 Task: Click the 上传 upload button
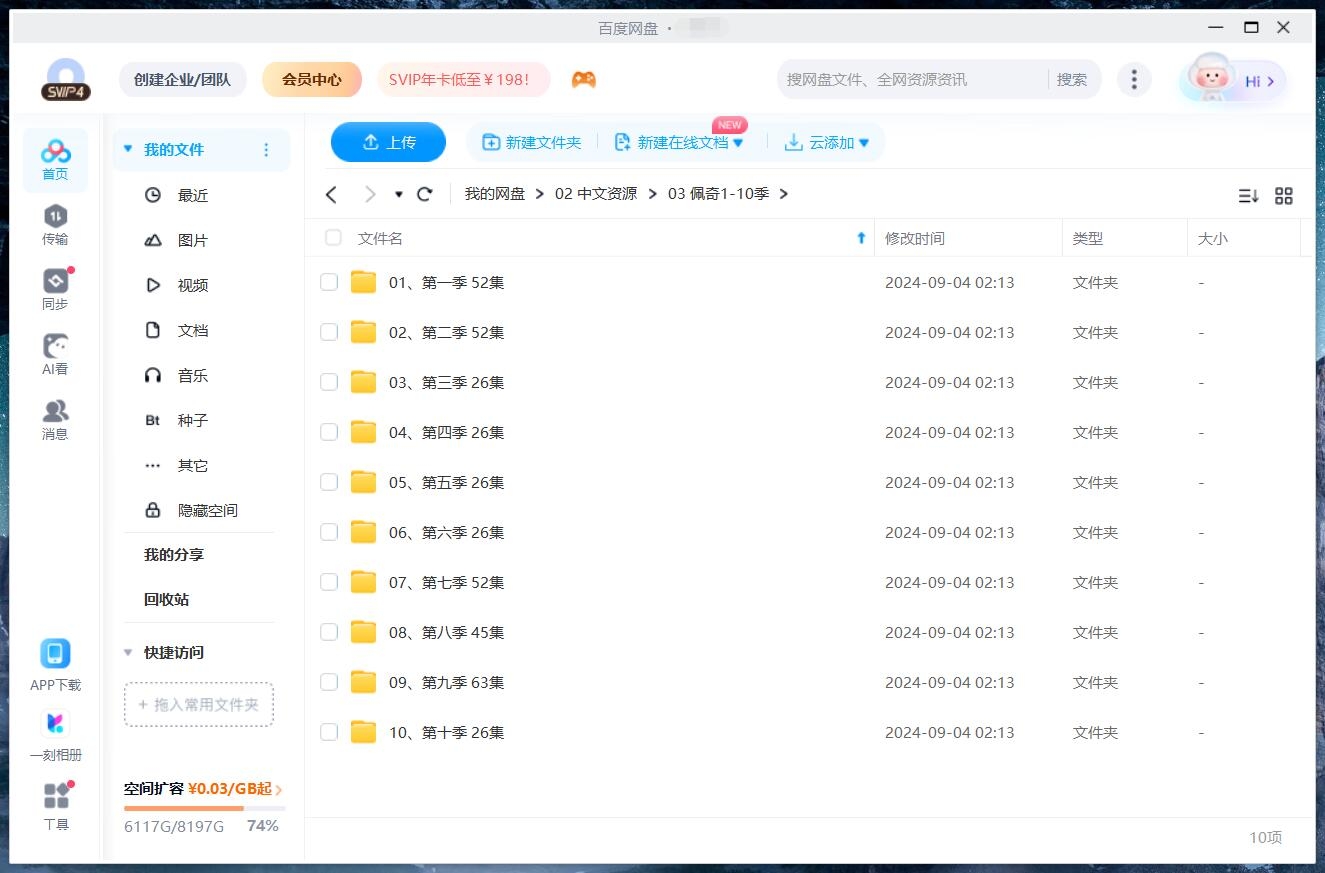pyautogui.click(x=388, y=142)
